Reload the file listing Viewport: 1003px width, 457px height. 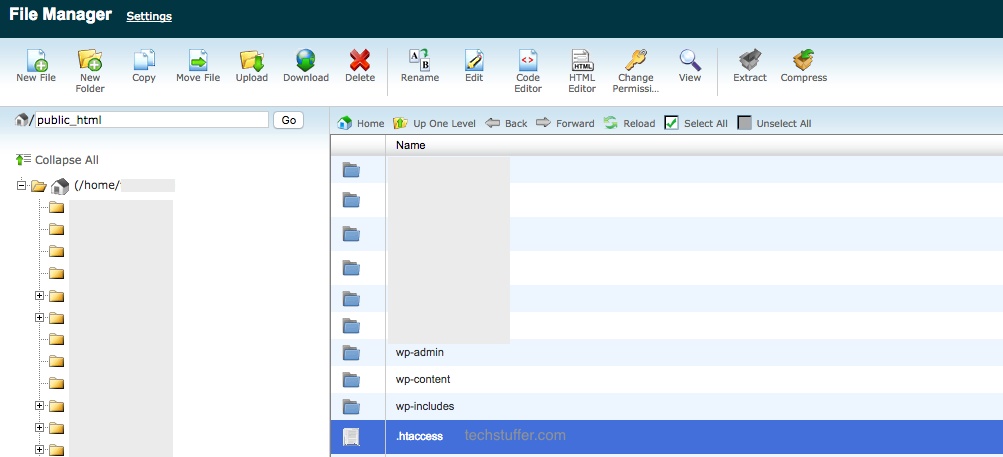click(x=629, y=123)
